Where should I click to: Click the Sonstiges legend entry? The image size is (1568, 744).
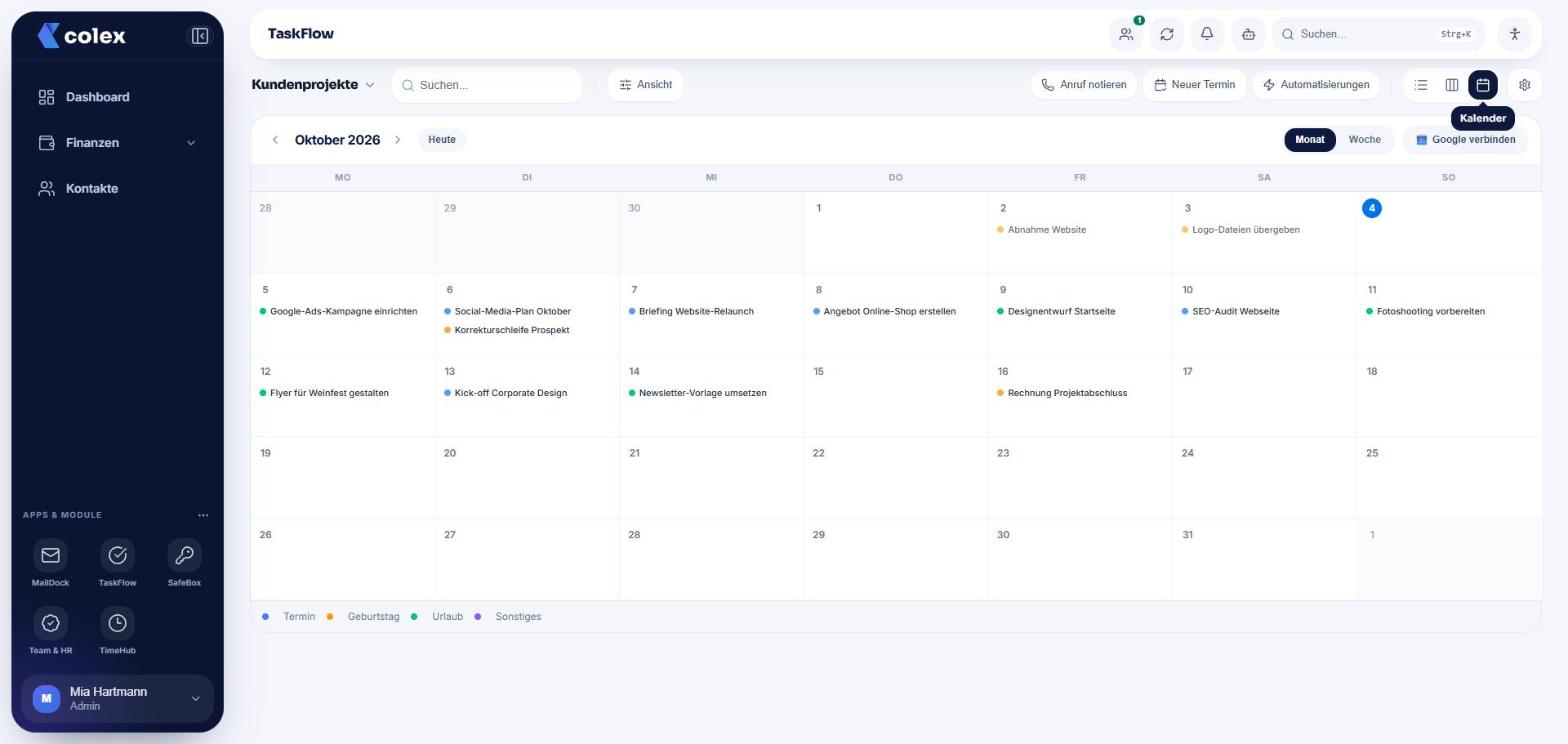coord(508,617)
